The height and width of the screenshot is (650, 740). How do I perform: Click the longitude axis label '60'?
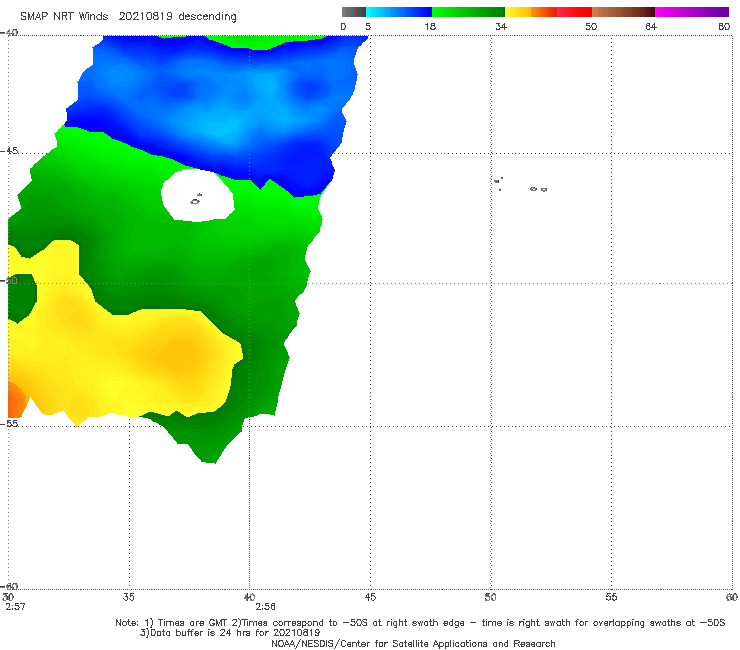(x=732, y=597)
